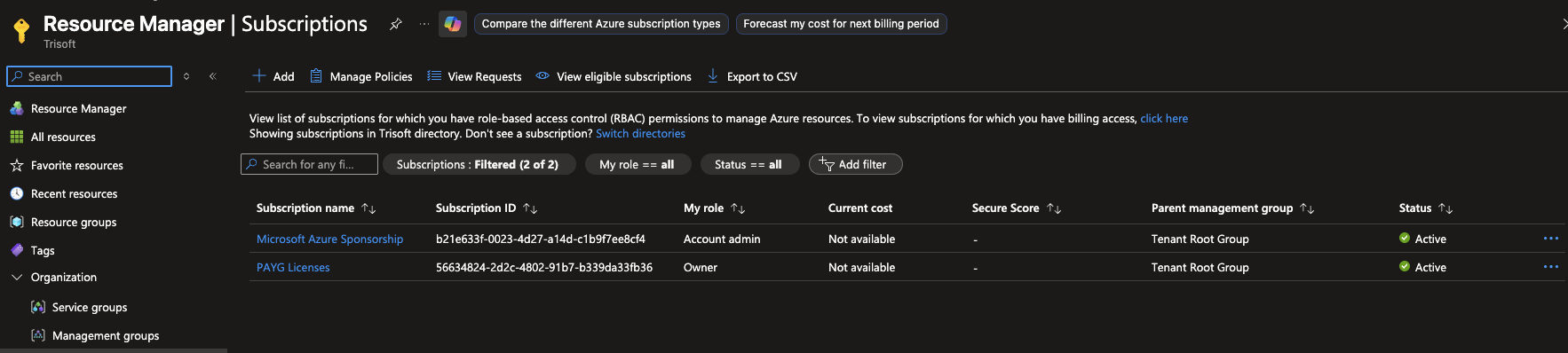Image resolution: width=1568 pixels, height=353 pixels.
Task: Open the more options ellipsis beside the title
Action: (x=424, y=24)
